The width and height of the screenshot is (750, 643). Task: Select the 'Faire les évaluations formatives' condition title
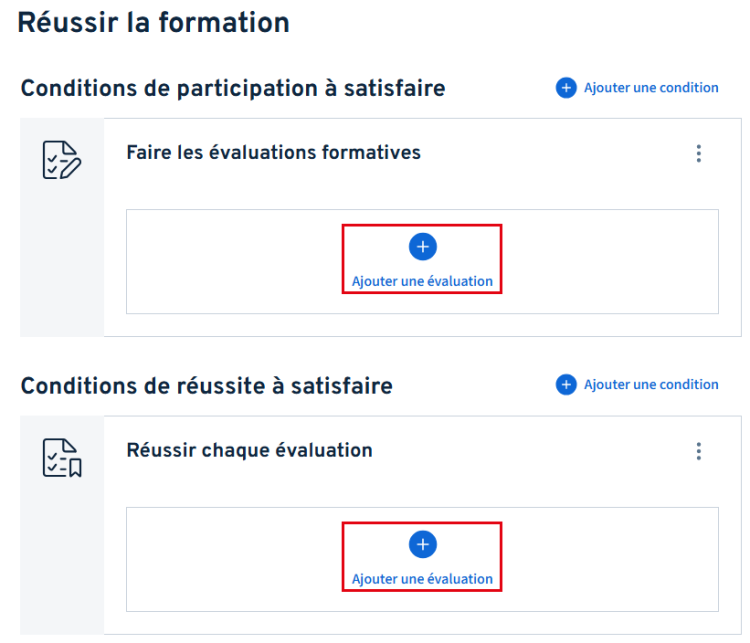click(273, 153)
